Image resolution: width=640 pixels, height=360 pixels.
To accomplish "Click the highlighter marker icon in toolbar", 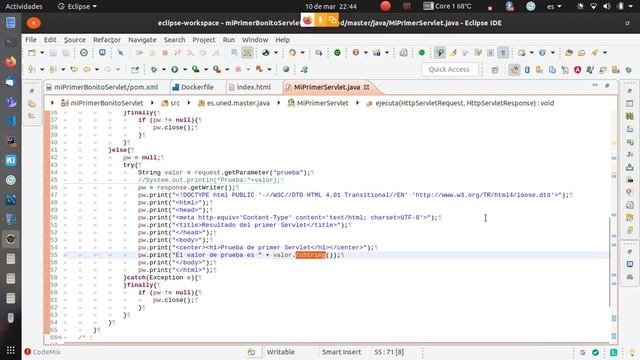I will 453,53.
